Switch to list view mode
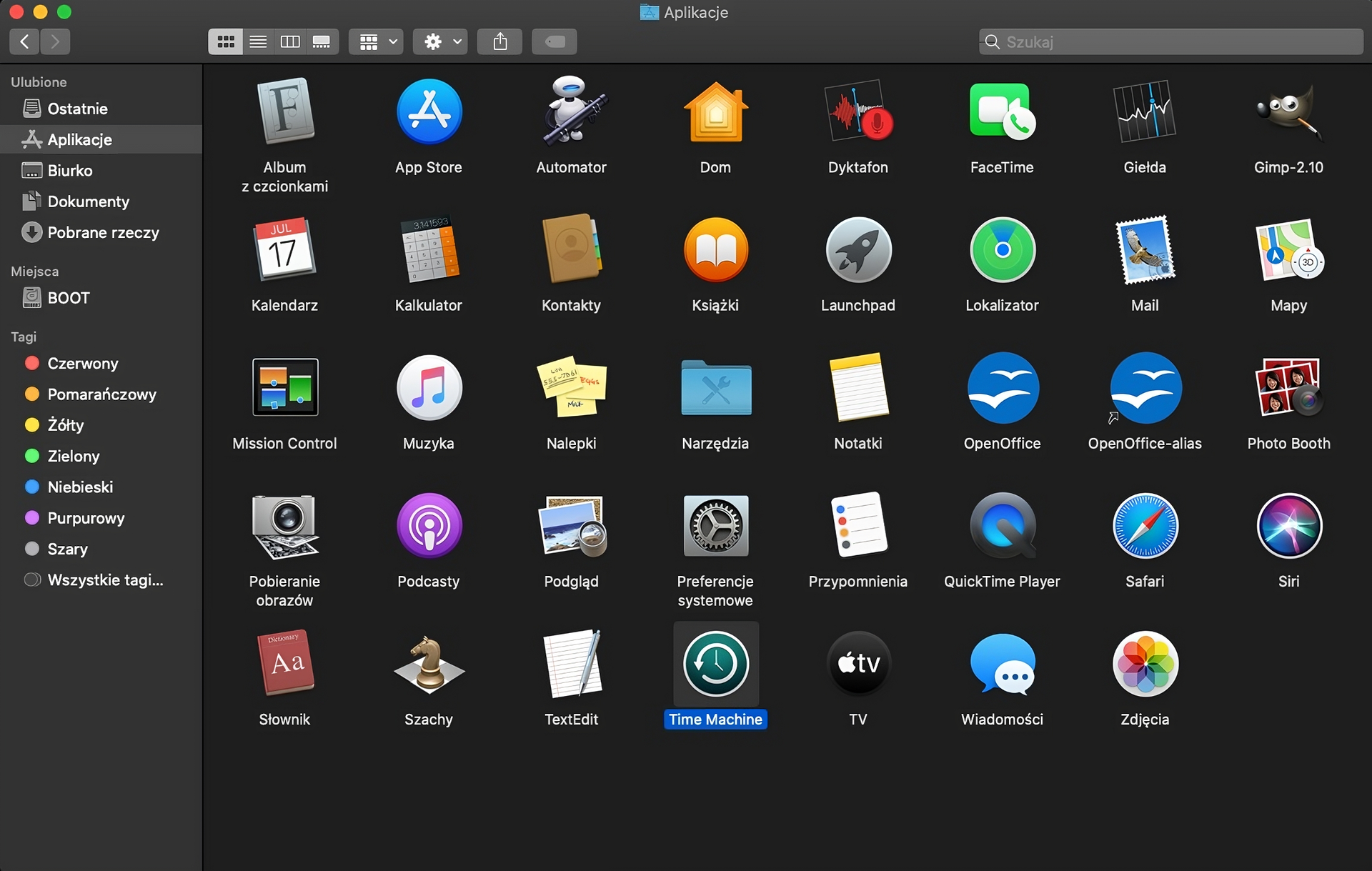The width and height of the screenshot is (1372, 871). click(257, 41)
